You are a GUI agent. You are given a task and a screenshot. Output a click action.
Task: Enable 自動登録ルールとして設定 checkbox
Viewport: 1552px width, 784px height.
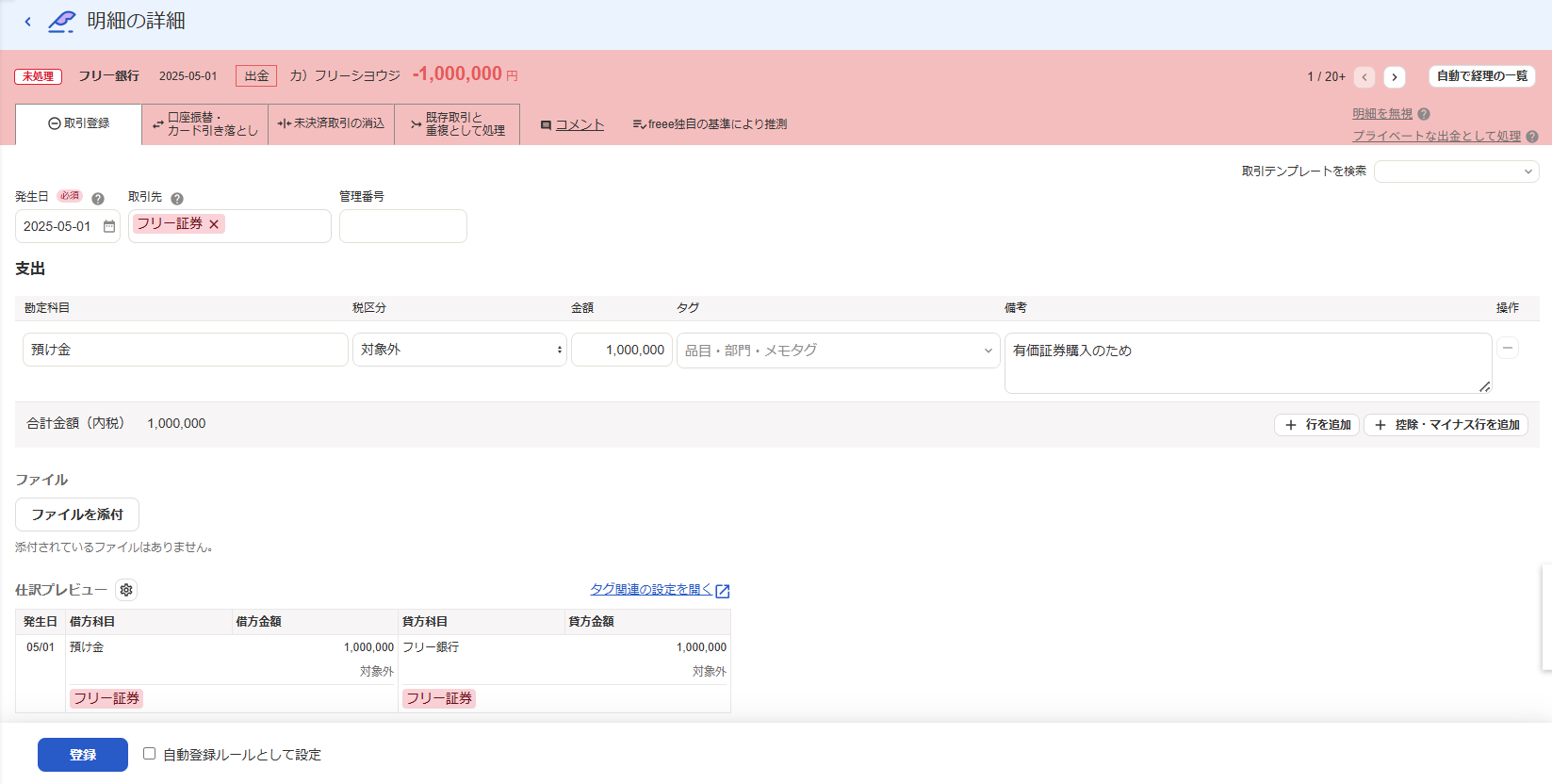click(149, 754)
